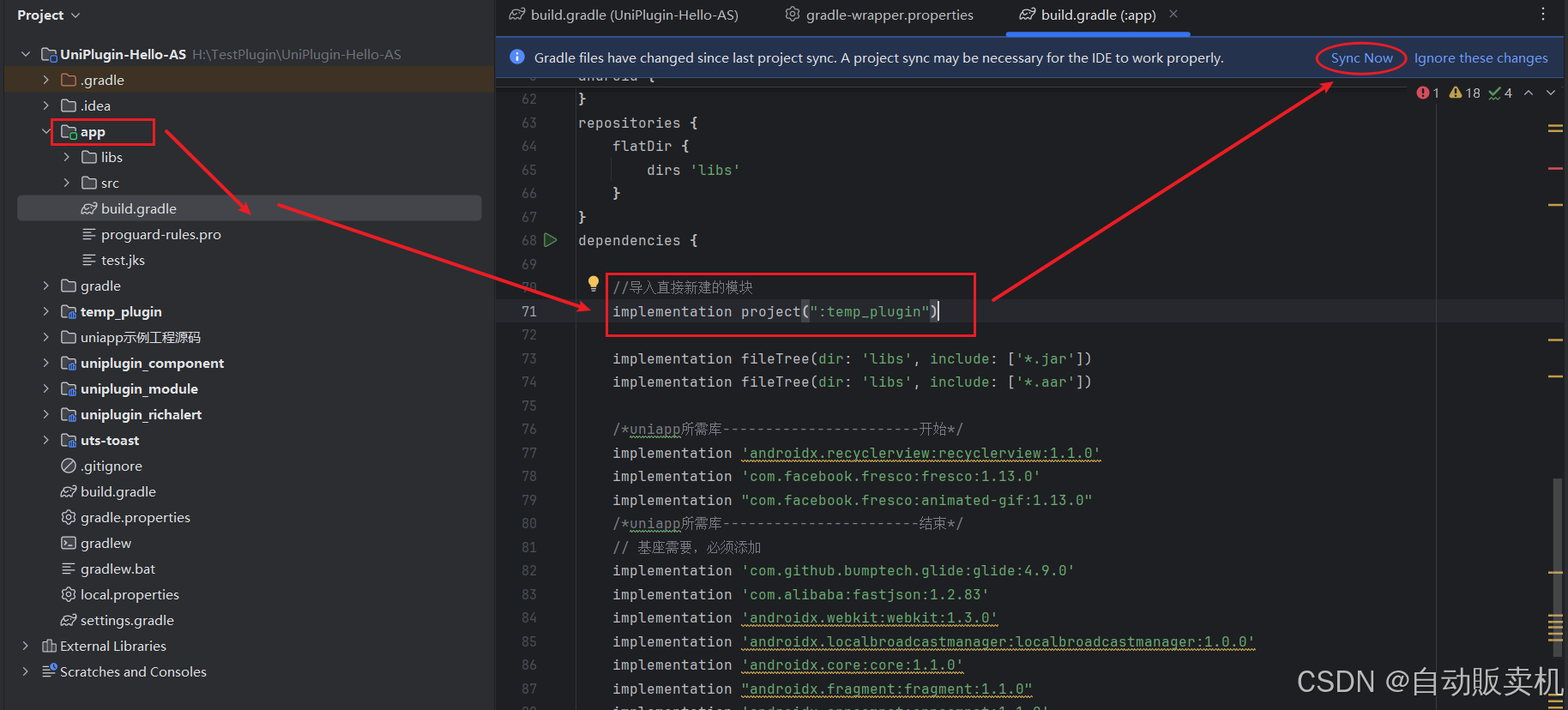Click the yellow lightbulb intention icon
This screenshot has width=1568, height=710.
pos(593,283)
